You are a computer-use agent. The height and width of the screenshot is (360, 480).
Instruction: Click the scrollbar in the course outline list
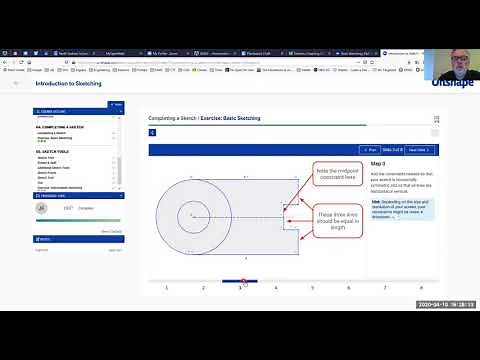(119, 170)
